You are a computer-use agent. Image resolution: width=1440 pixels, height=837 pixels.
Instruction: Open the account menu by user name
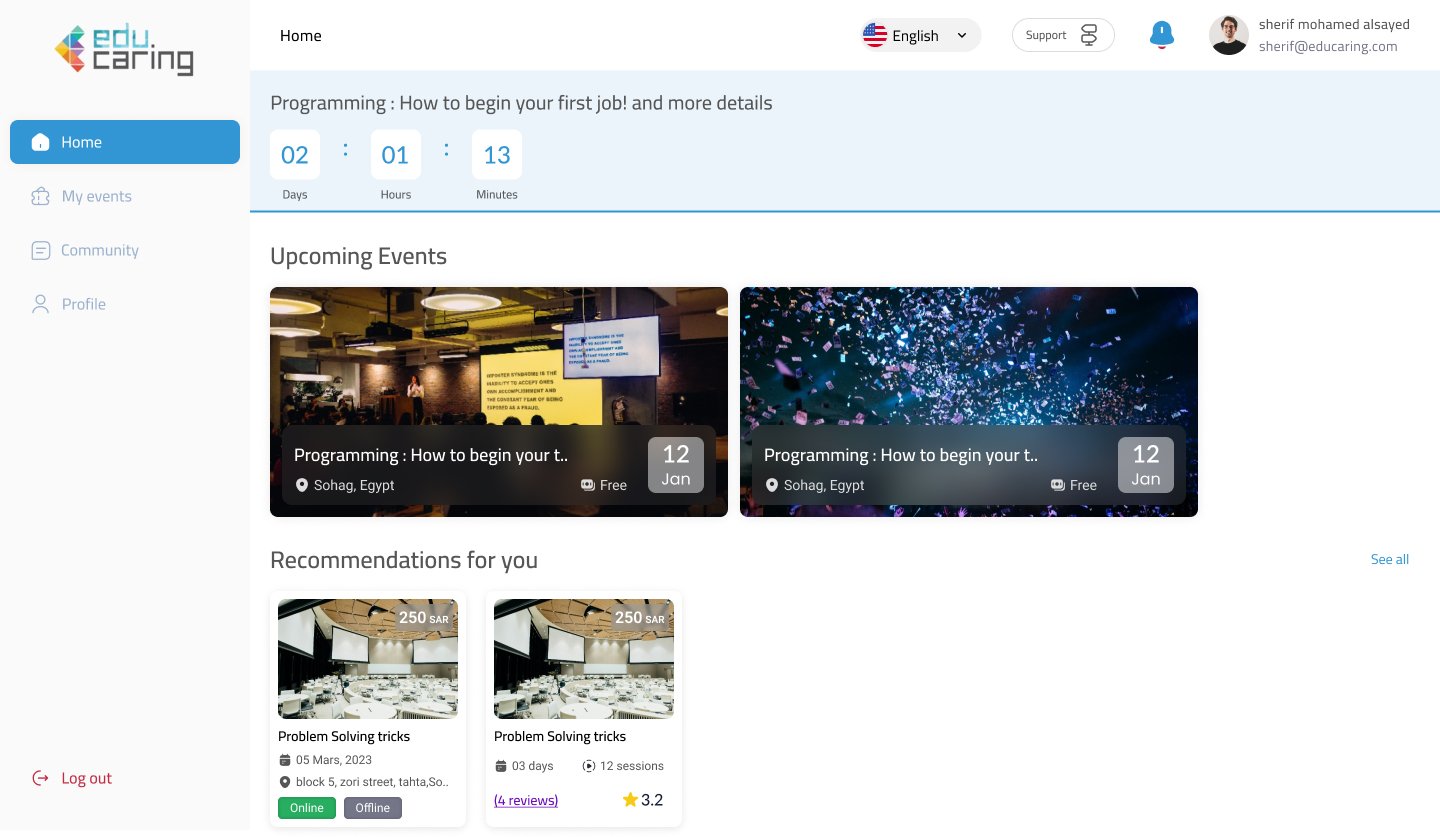point(1333,25)
